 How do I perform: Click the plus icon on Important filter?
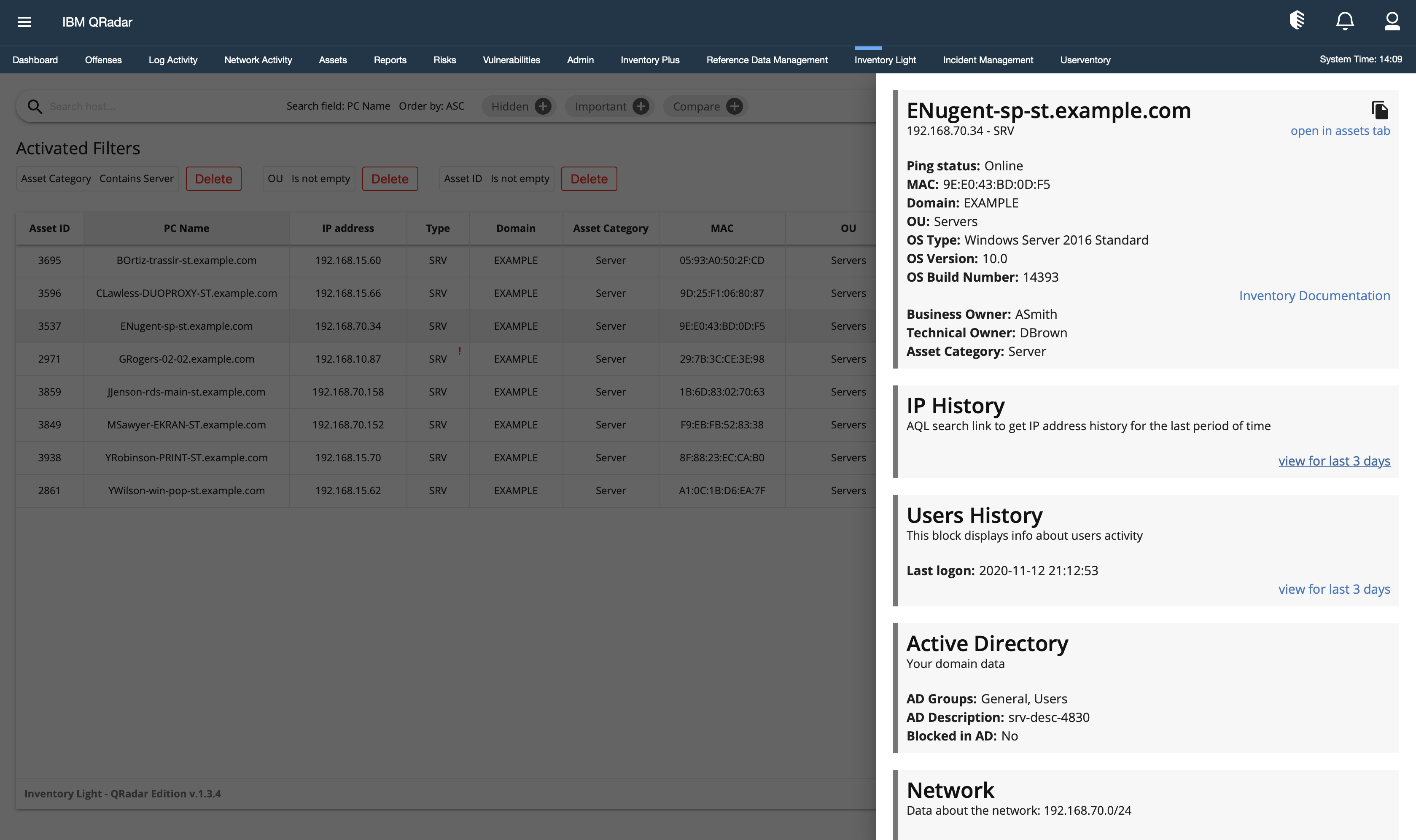point(641,106)
